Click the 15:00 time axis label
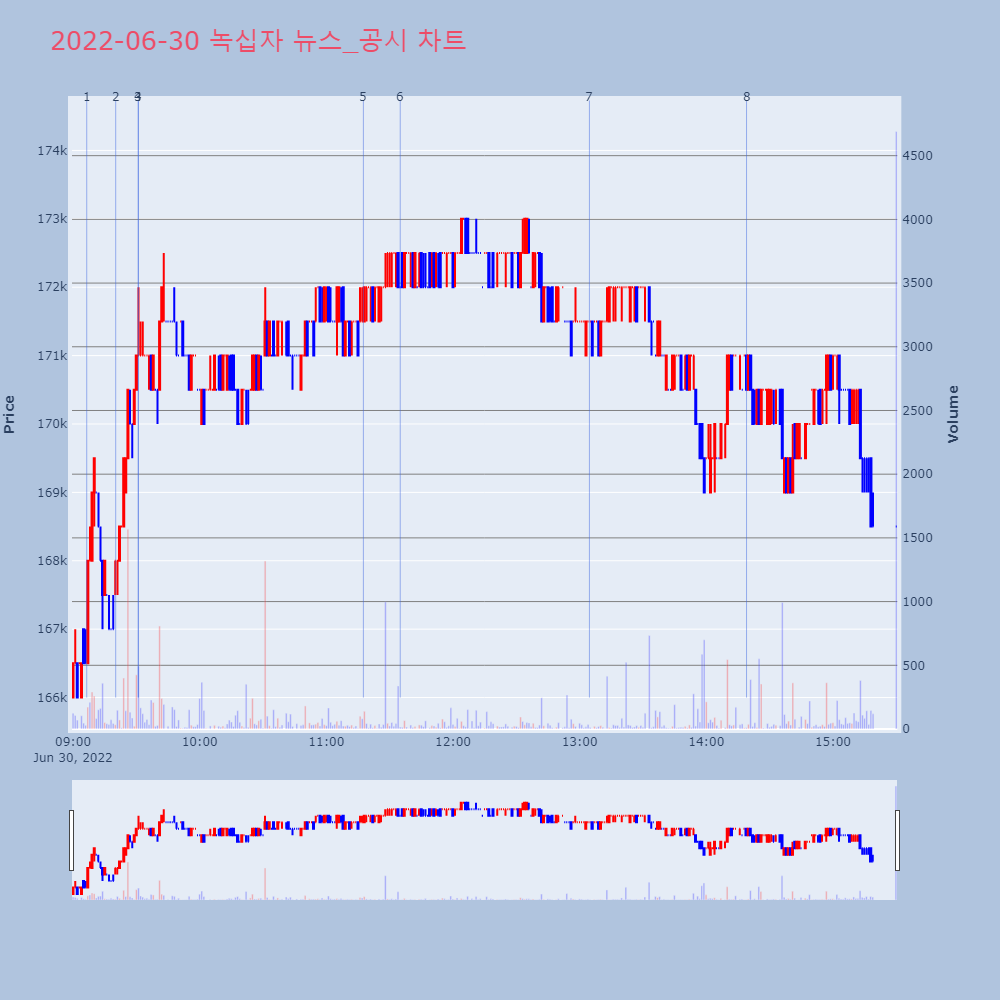Screen dimensions: 1000x1000 (833, 742)
